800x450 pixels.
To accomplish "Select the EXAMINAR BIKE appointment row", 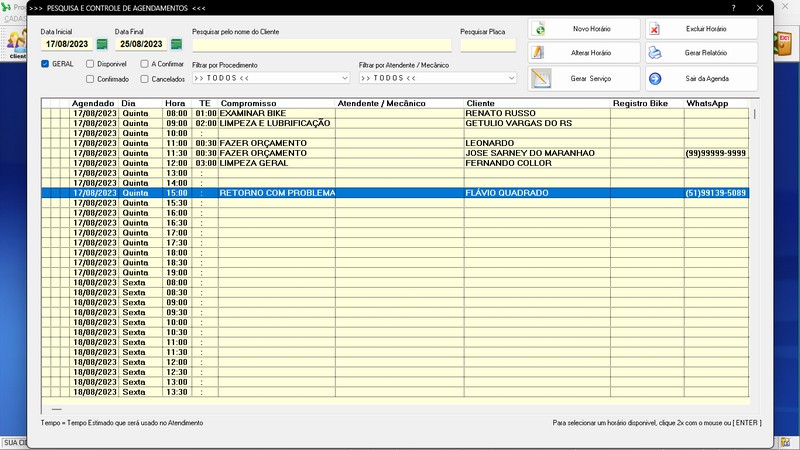I will tap(395, 113).
